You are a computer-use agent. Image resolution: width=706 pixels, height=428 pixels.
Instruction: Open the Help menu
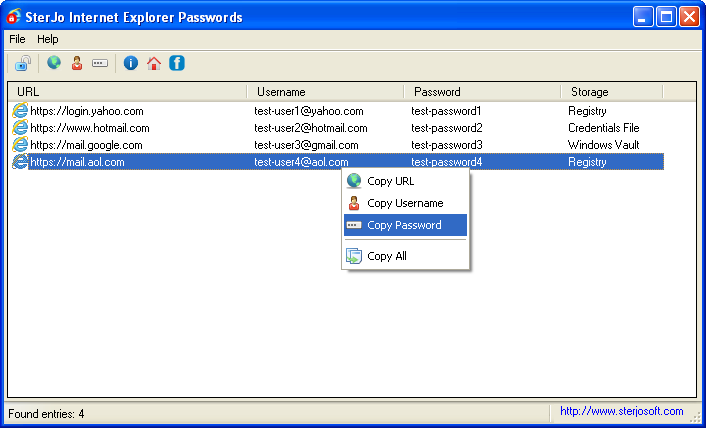(x=48, y=39)
